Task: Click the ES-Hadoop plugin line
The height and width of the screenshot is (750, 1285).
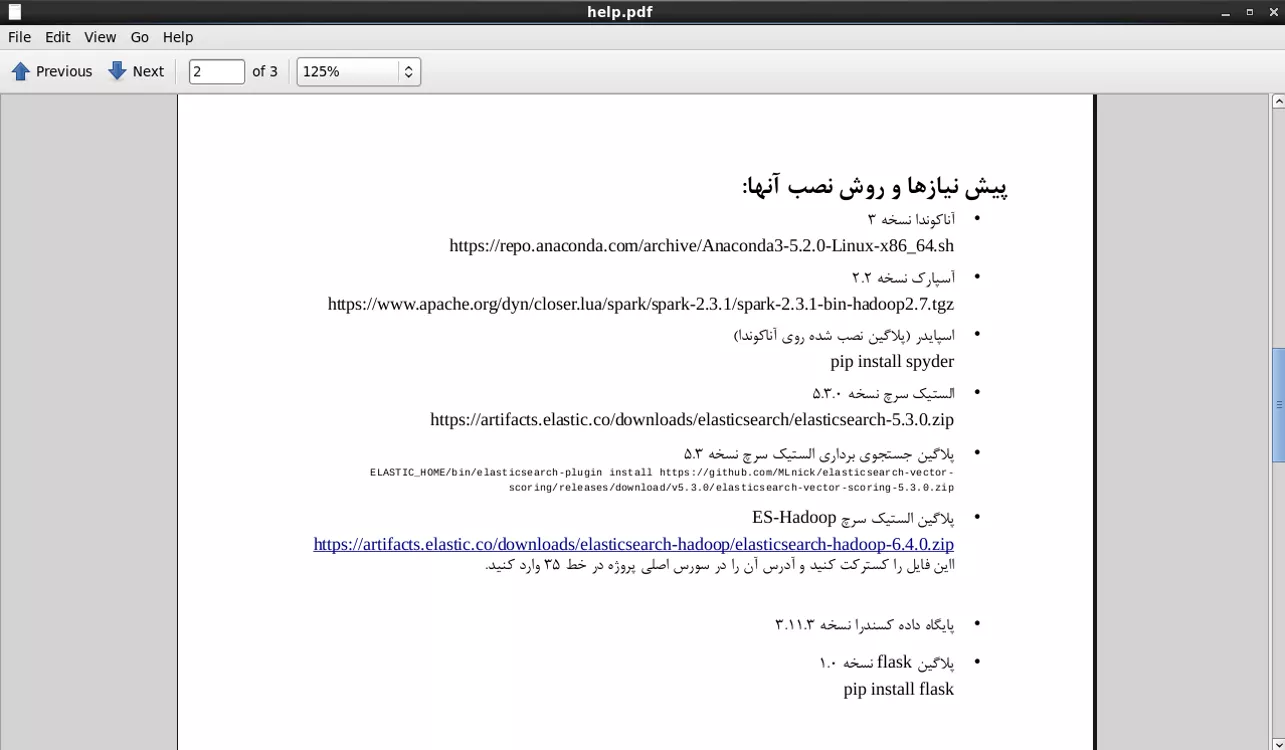Action: pos(853,518)
